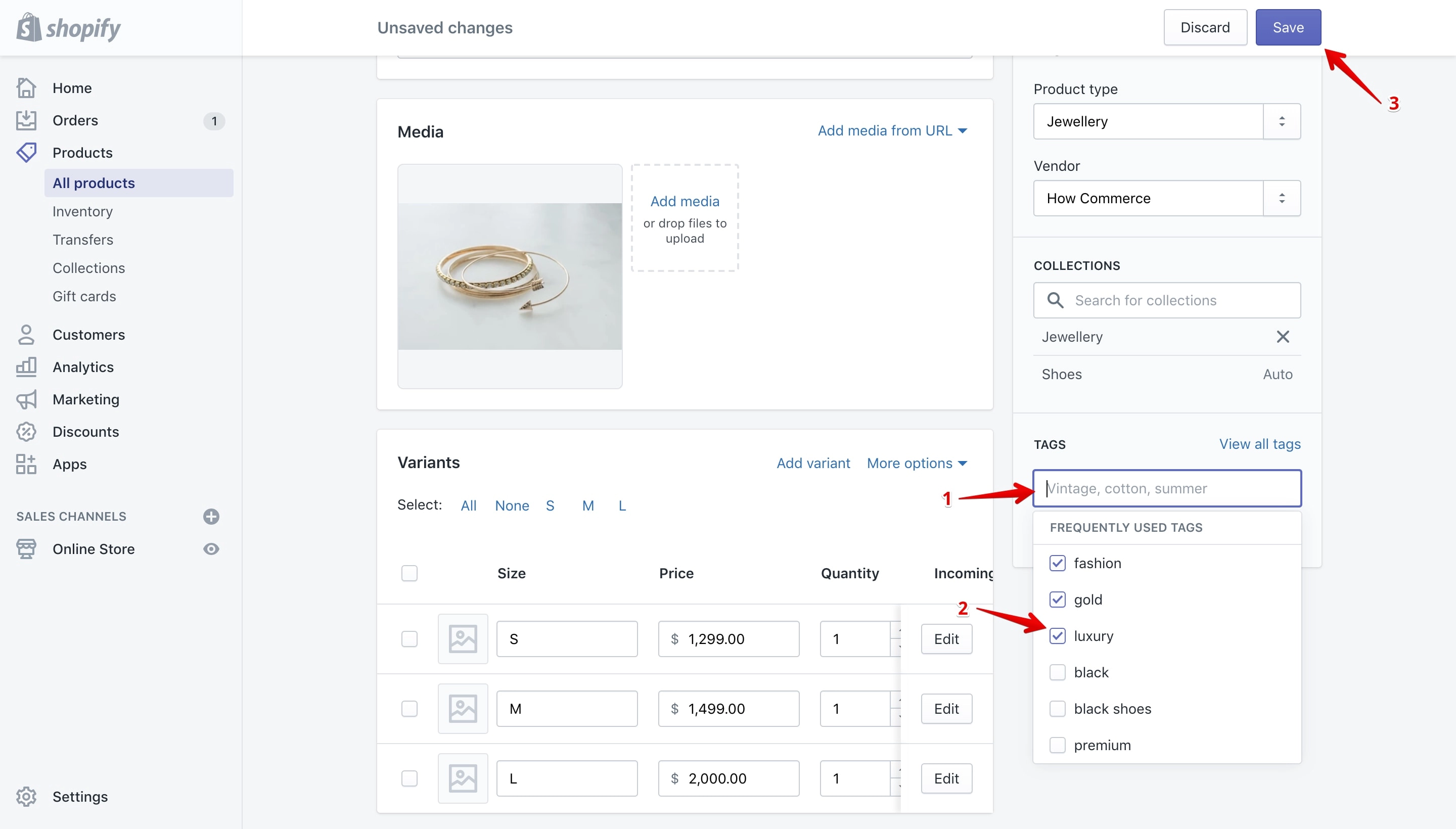Click image placeholder for variant S
Viewport: 1456px width, 829px height.
click(x=463, y=639)
